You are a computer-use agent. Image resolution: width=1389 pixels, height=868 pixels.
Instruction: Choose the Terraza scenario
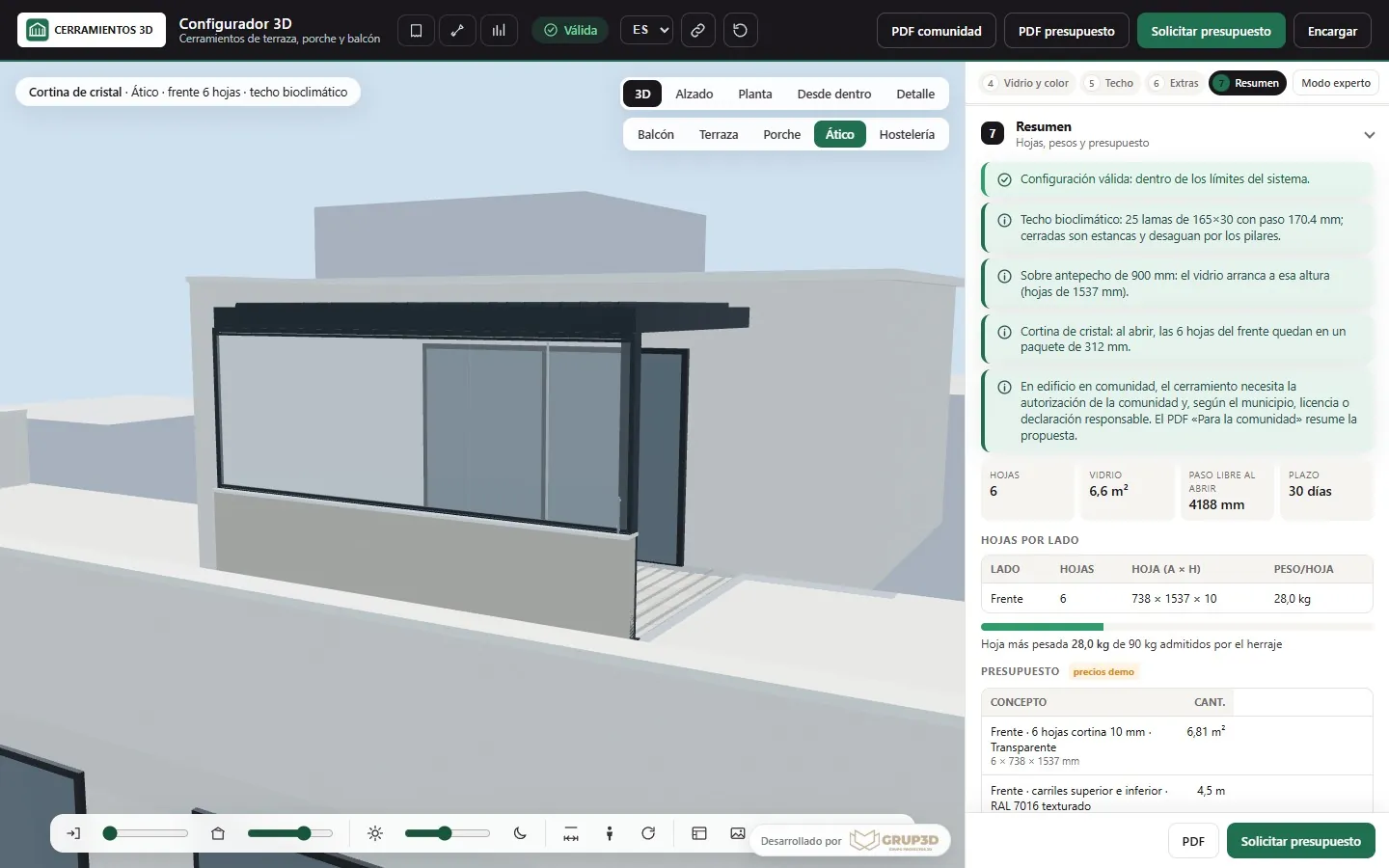tap(718, 134)
